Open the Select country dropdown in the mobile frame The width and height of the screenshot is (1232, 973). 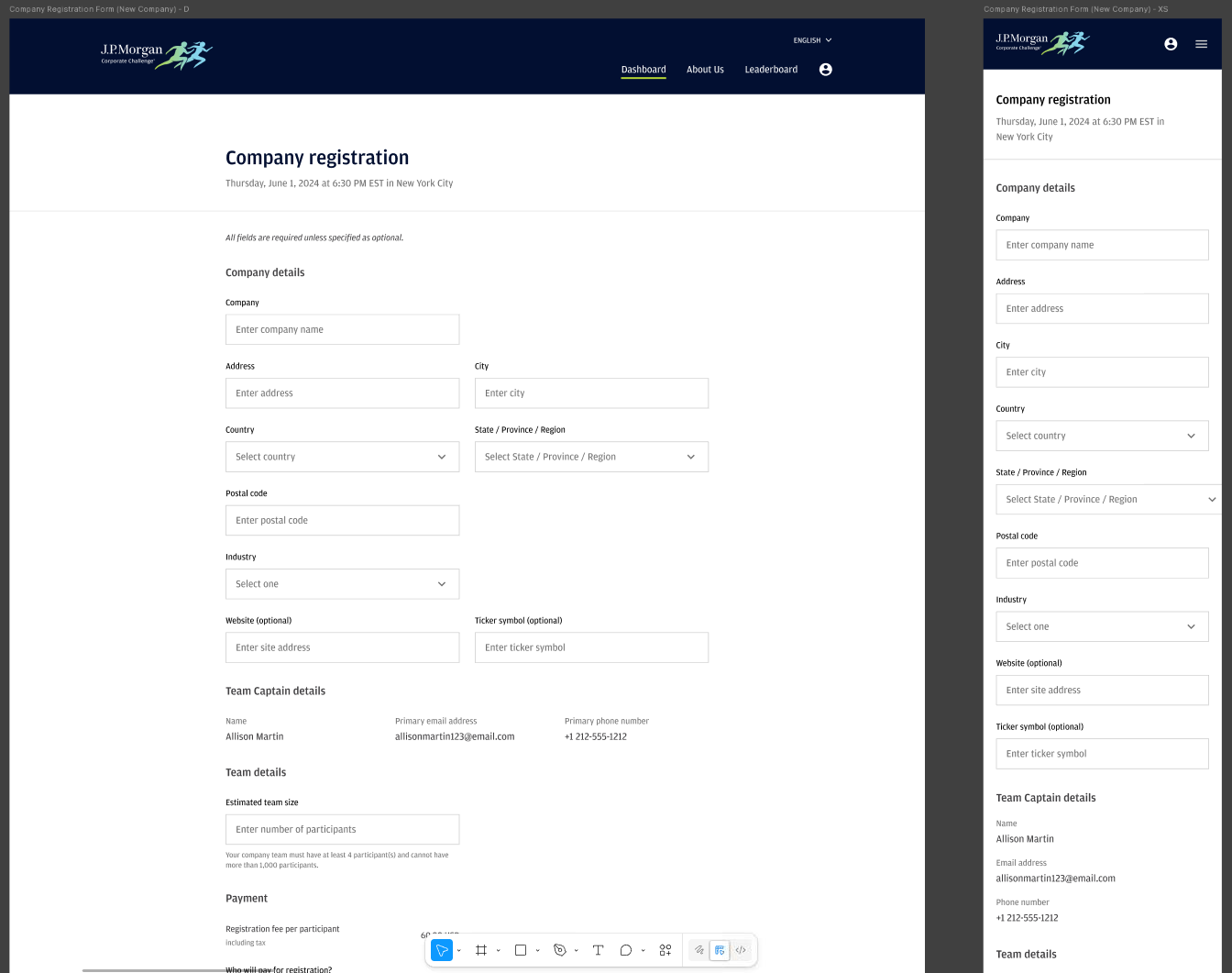[x=1102, y=436]
